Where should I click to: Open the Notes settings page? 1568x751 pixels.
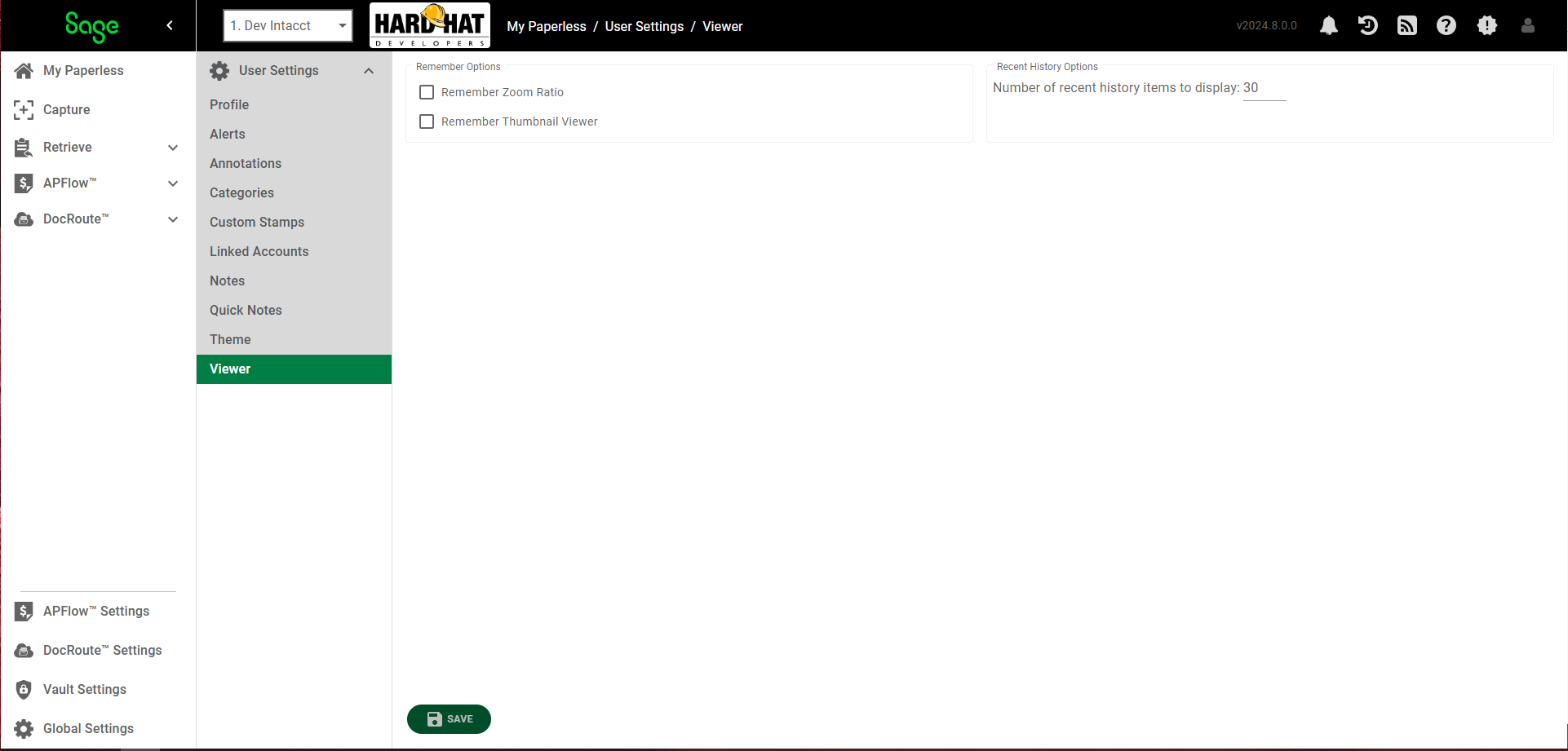coord(294,281)
